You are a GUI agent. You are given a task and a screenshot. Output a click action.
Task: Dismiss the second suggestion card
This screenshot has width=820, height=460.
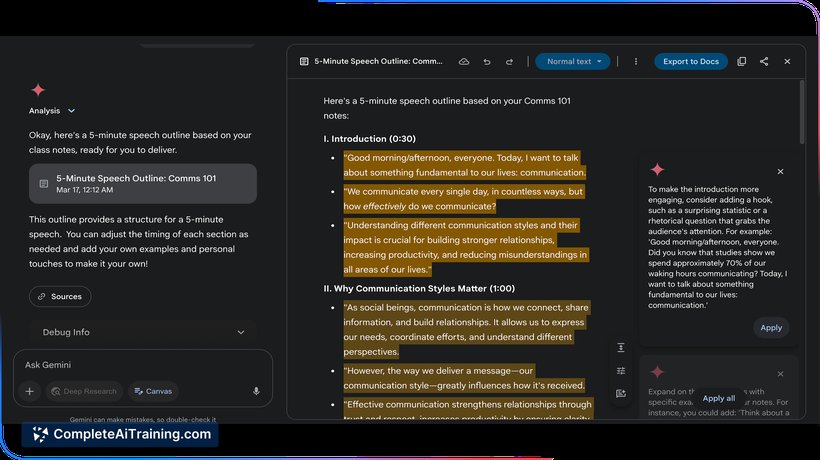pyautogui.click(x=780, y=374)
